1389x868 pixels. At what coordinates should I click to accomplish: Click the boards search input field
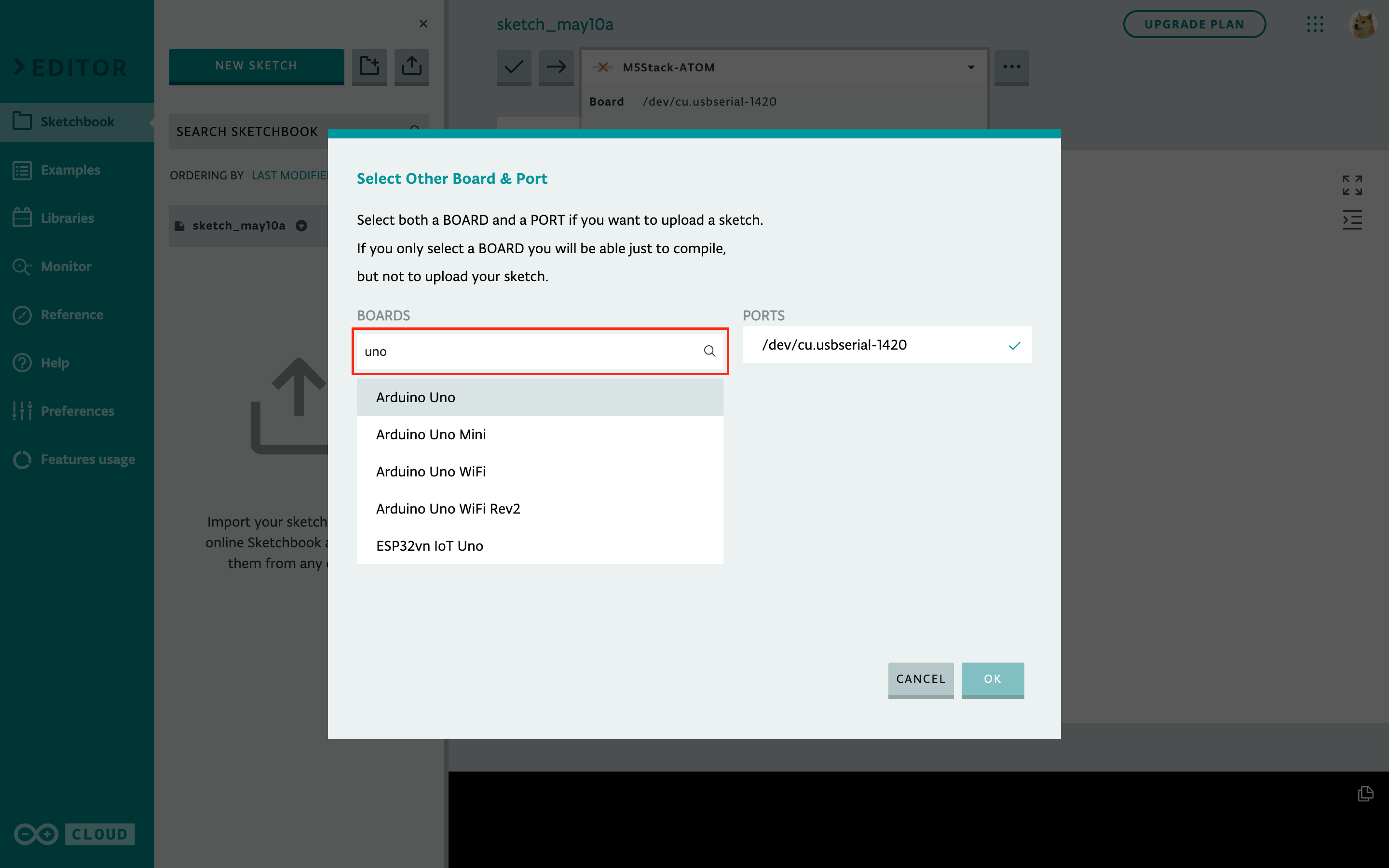click(x=528, y=352)
